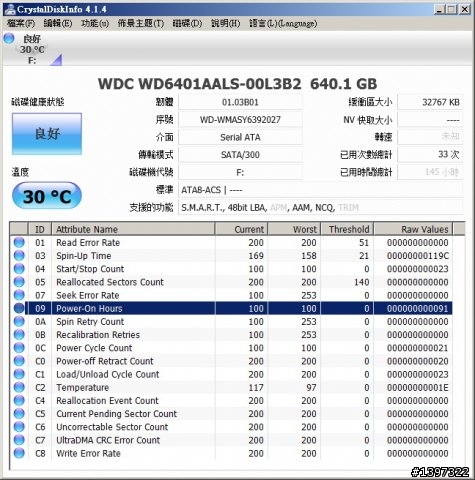This screenshot has height=480, width=475.
Task: Click status icon for Write Error Rate
Action: point(19,453)
